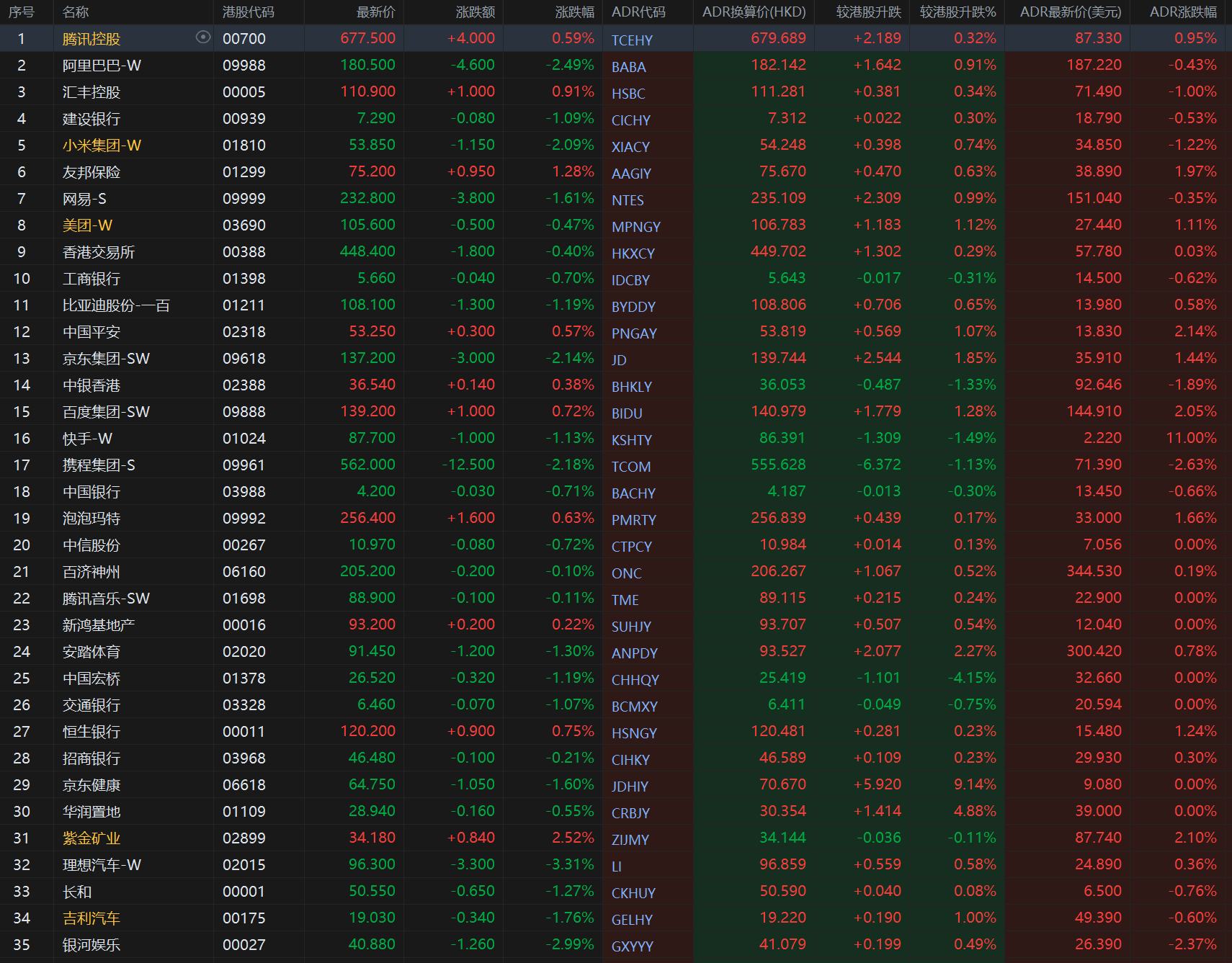
Task: Open 吉利汽车 in the list
Action: (x=91, y=918)
